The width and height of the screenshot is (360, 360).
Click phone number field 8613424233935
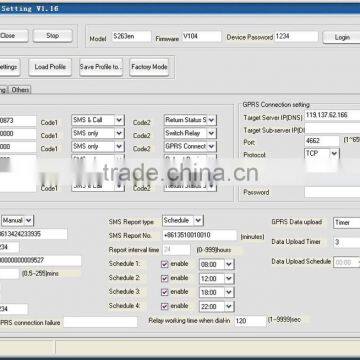click(x=33, y=234)
